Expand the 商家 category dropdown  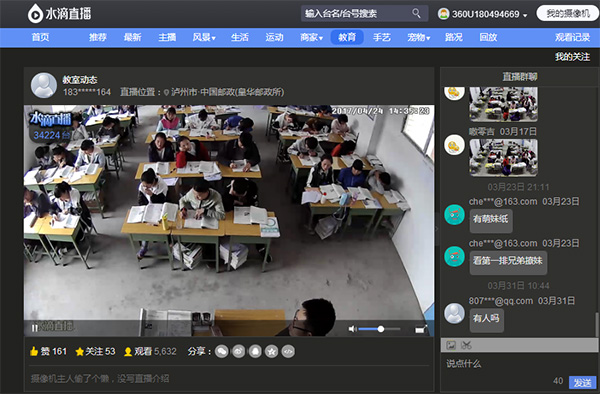pyautogui.click(x=321, y=38)
